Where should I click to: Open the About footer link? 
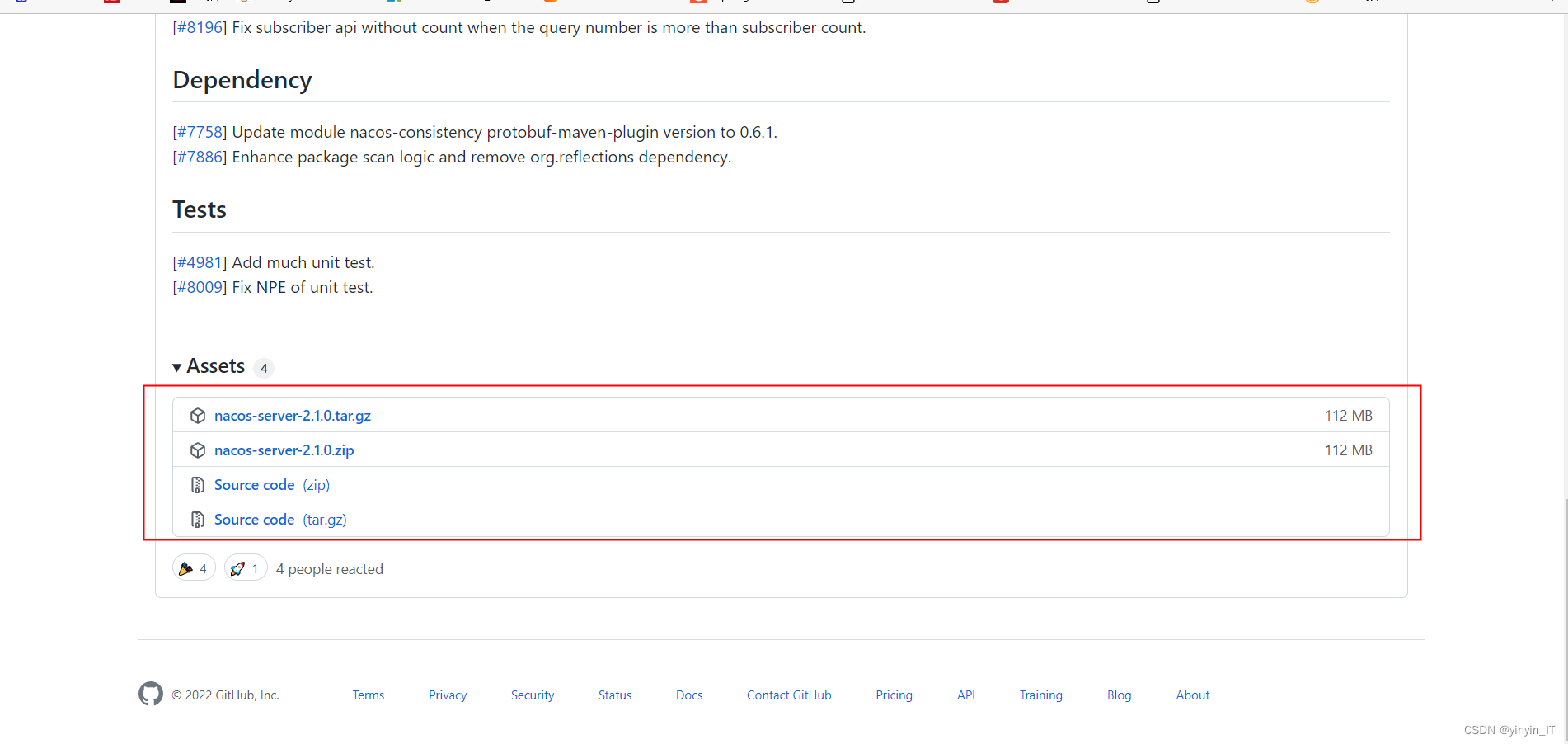tap(1193, 695)
